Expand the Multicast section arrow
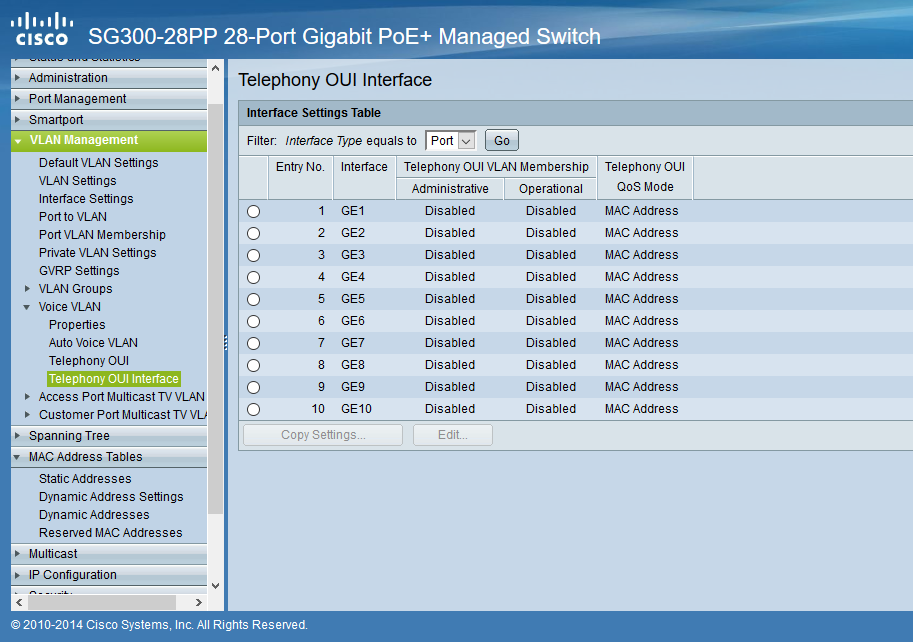The width and height of the screenshot is (913, 642). coord(17,554)
